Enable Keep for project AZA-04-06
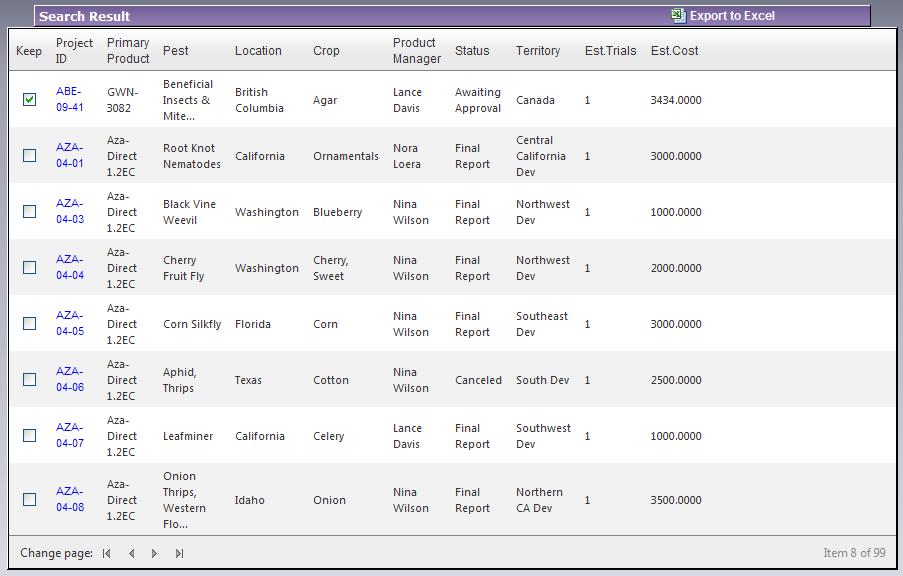This screenshot has width=903, height=576. (x=29, y=379)
